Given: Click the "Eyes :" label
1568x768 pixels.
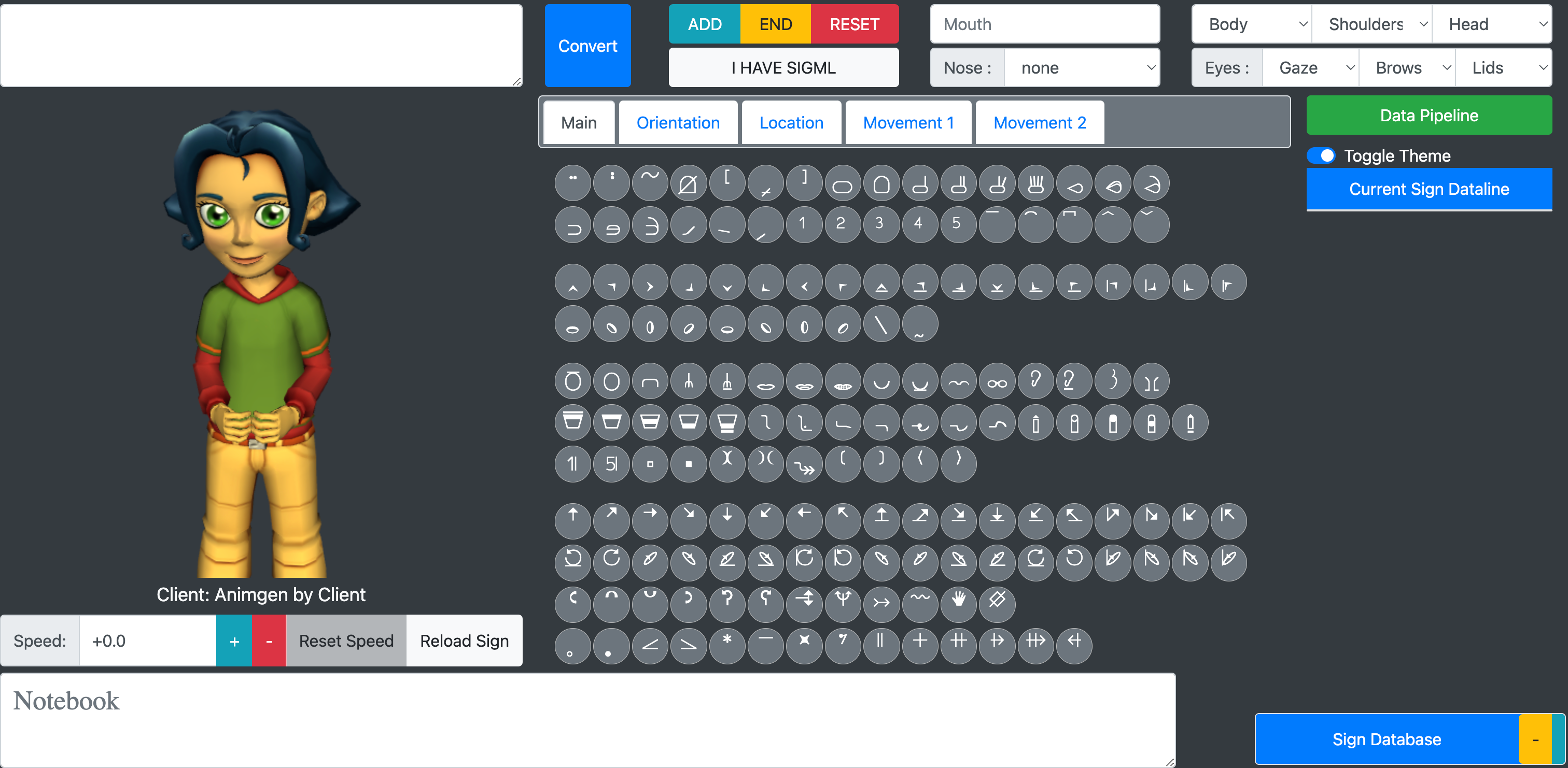Looking at the screenshot, I should click(1227, 67).
